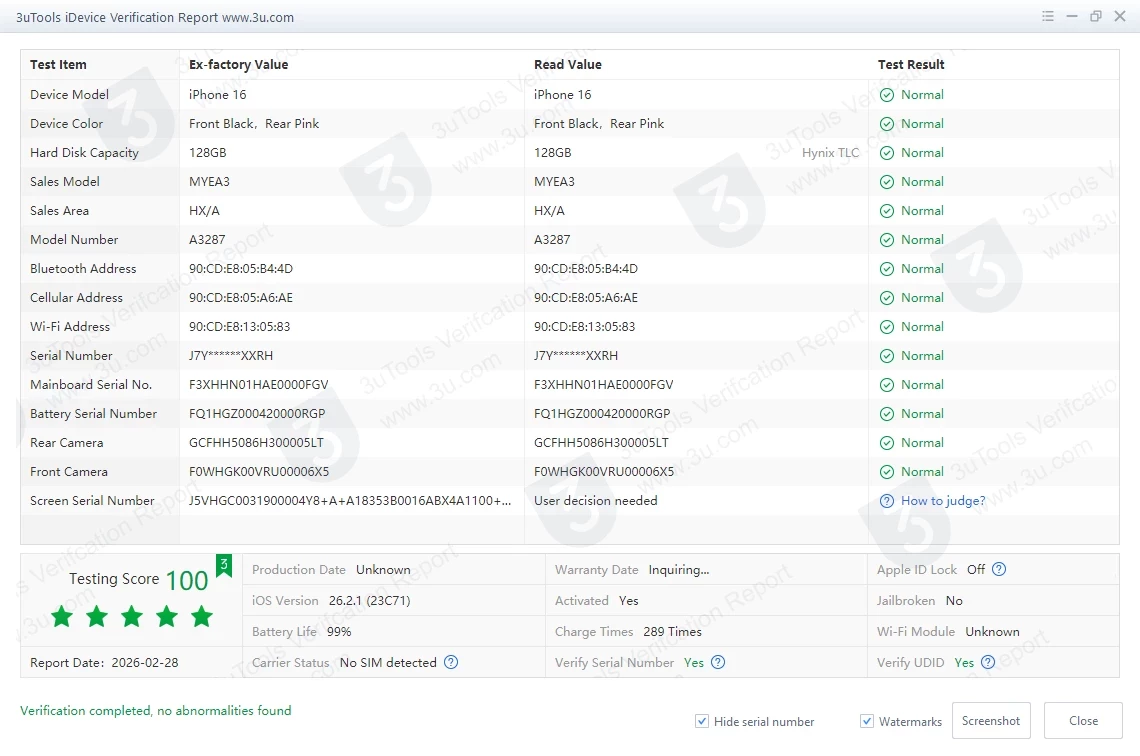This screenshot has height=756, width=1140.
Task: Click the Ex-factory Value column header
Action: pyautogui.click(x=238, y=65)
